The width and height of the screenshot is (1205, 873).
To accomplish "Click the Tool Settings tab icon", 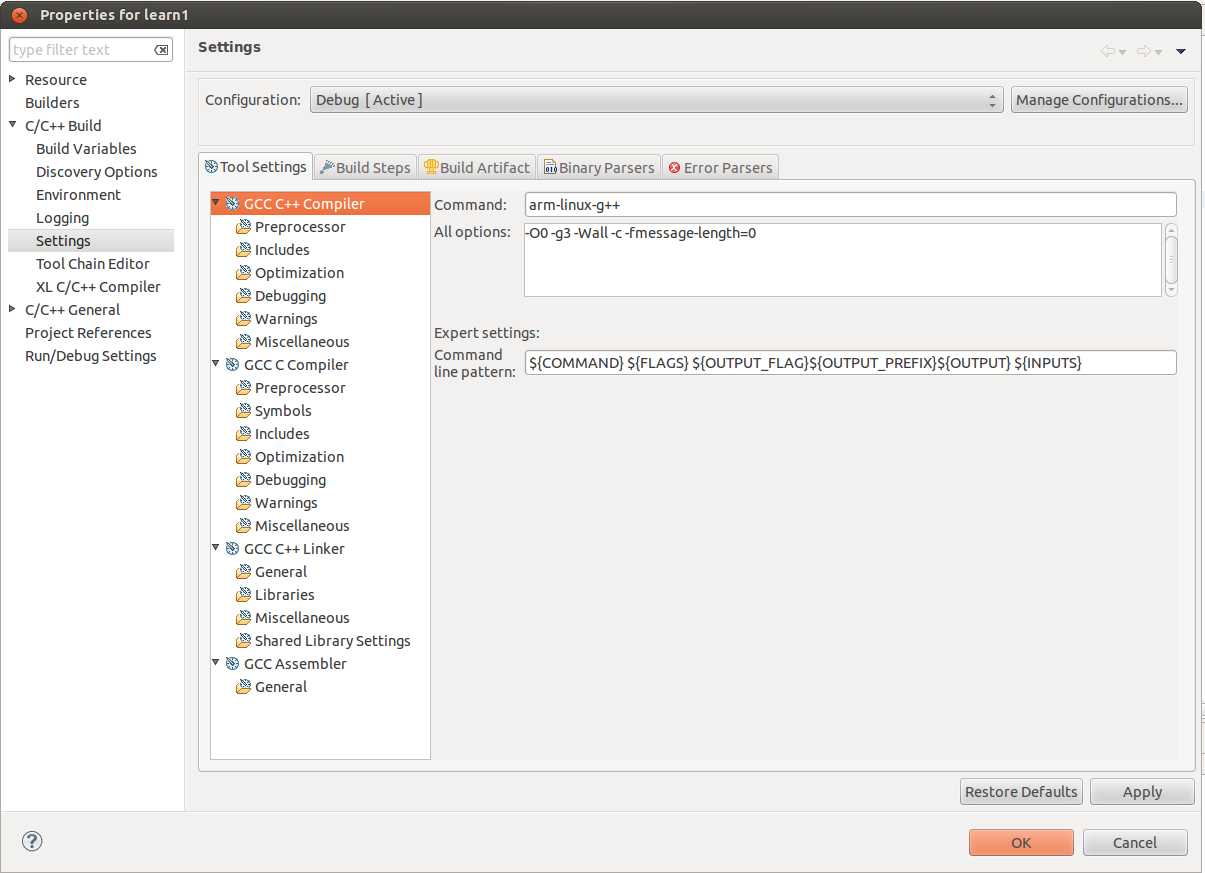I will tap(211, 167).
